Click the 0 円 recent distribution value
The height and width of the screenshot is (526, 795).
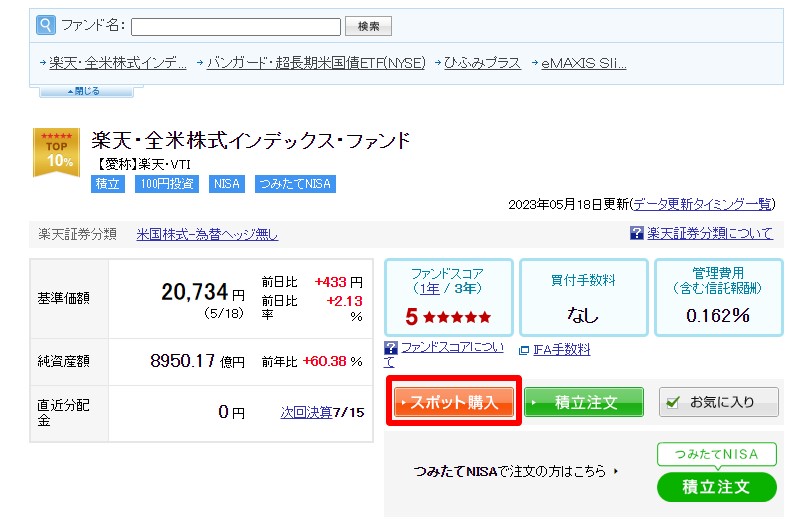tap(232, 412)
